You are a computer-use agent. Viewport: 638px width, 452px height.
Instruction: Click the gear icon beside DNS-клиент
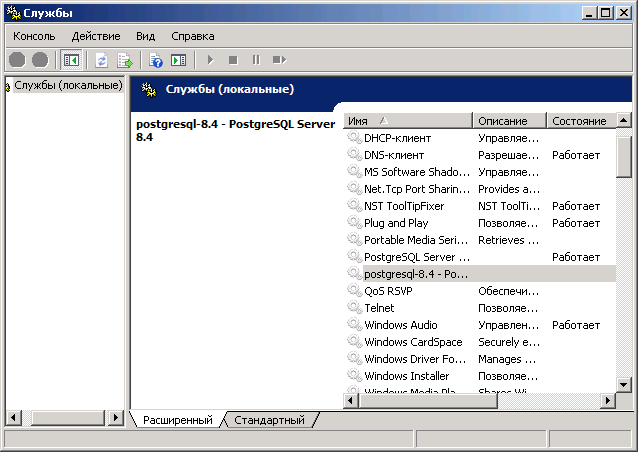[354, 155]
